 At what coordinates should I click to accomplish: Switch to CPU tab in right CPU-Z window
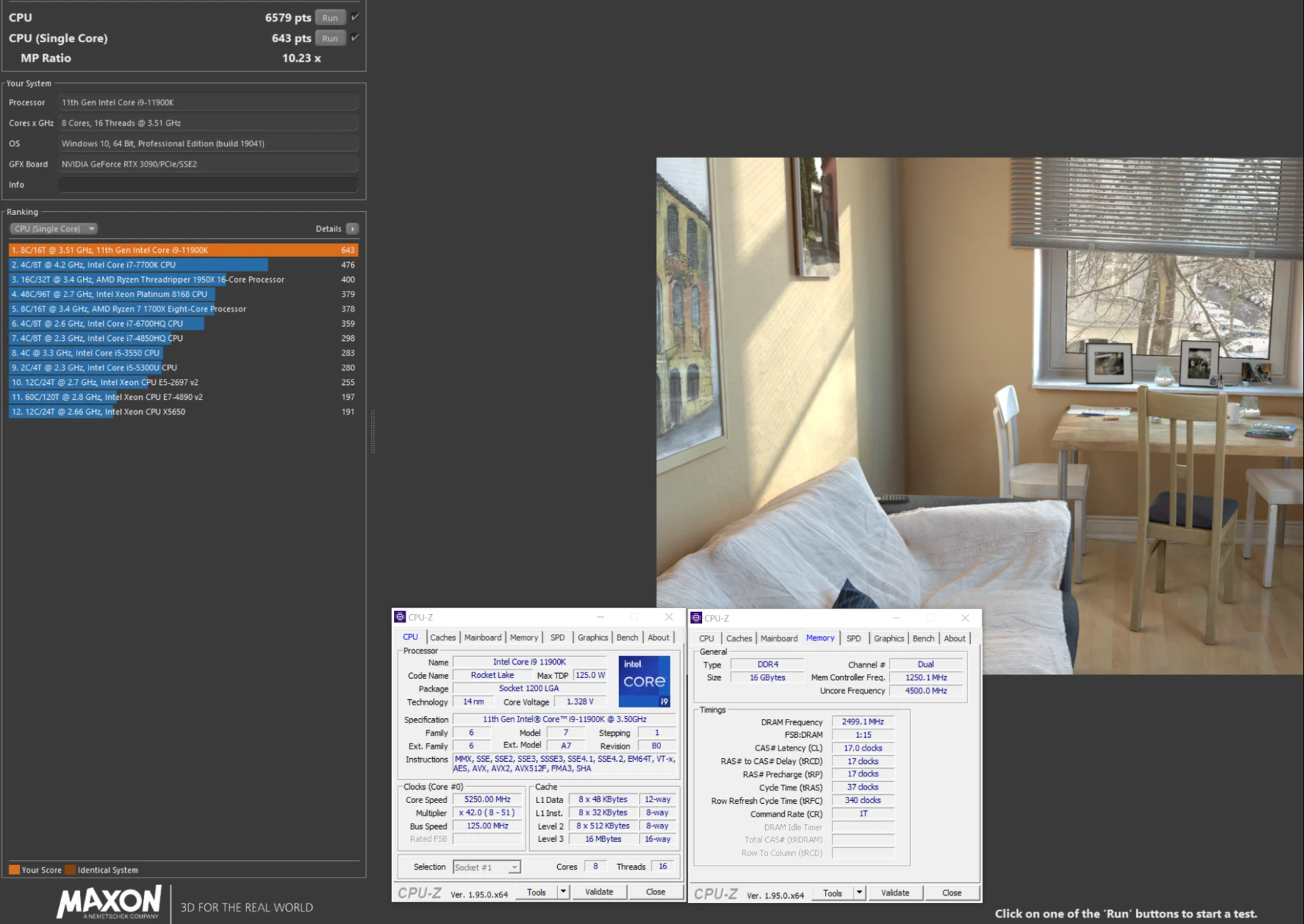(706, 638)
